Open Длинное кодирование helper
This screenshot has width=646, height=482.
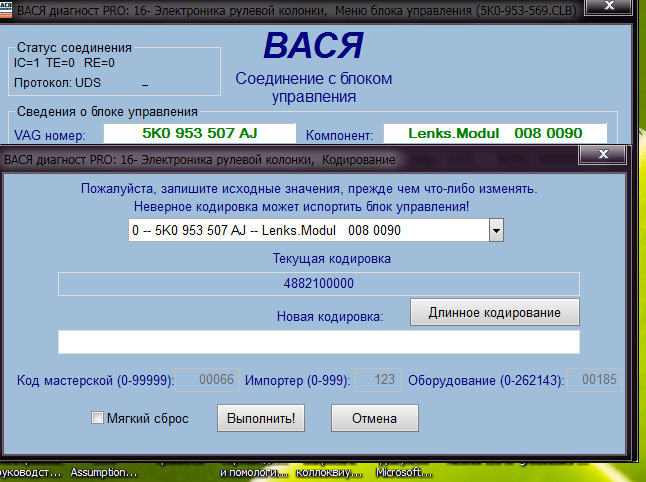pos(494,312)
